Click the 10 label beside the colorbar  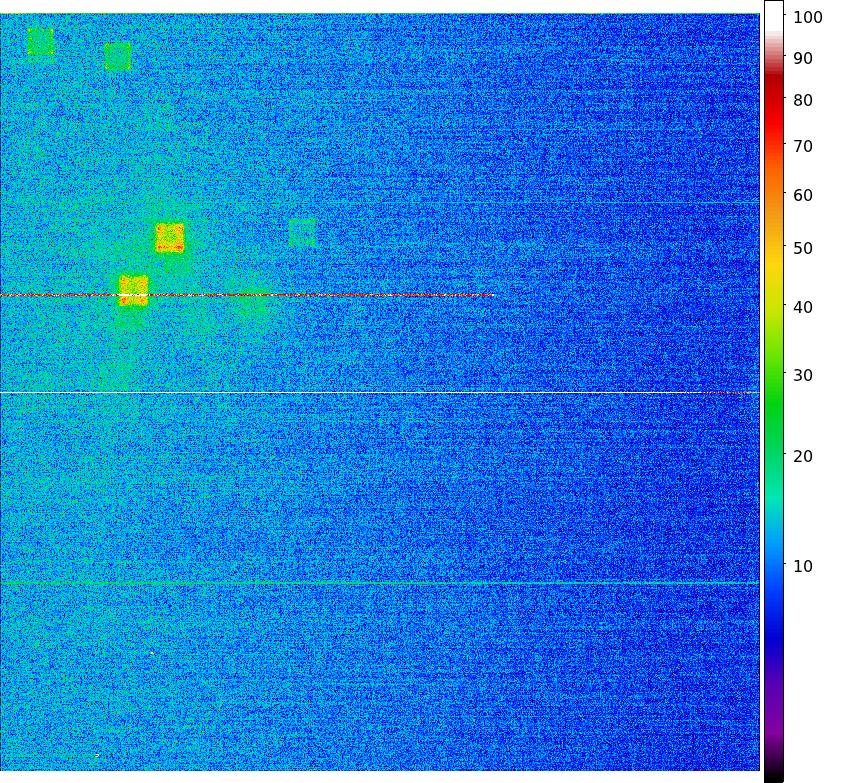[803, 566]
